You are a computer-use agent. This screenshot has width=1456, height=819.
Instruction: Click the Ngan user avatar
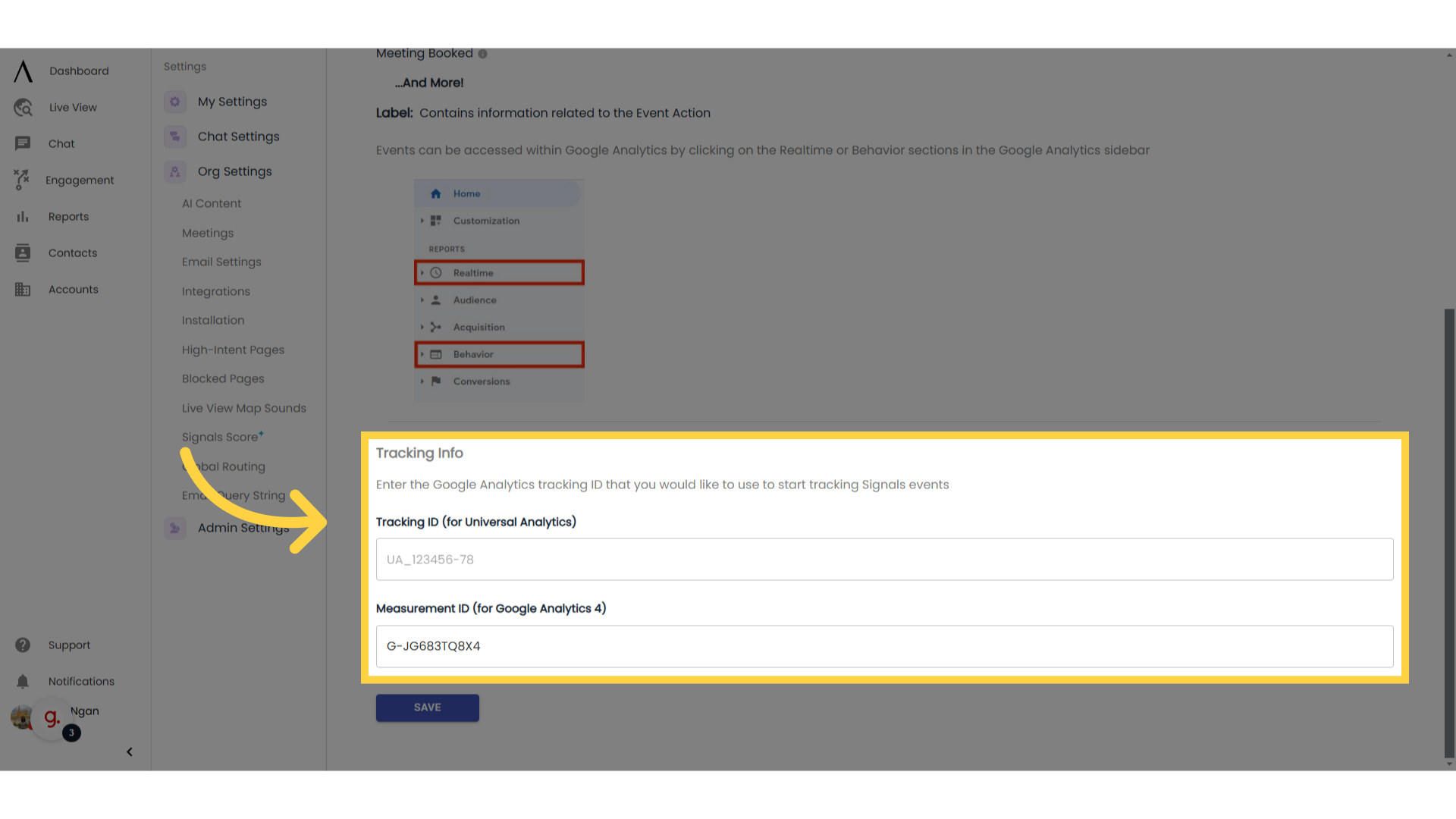point(20,717)
